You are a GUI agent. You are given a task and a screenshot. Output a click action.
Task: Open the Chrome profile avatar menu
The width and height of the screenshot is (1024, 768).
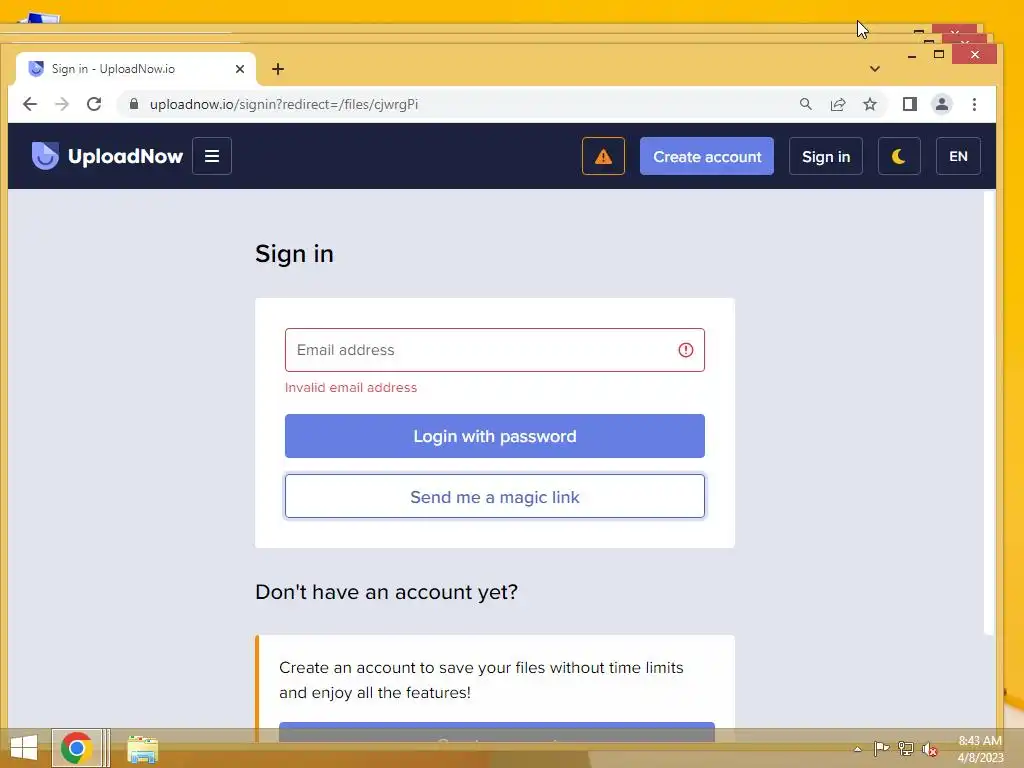coord(941,104)
